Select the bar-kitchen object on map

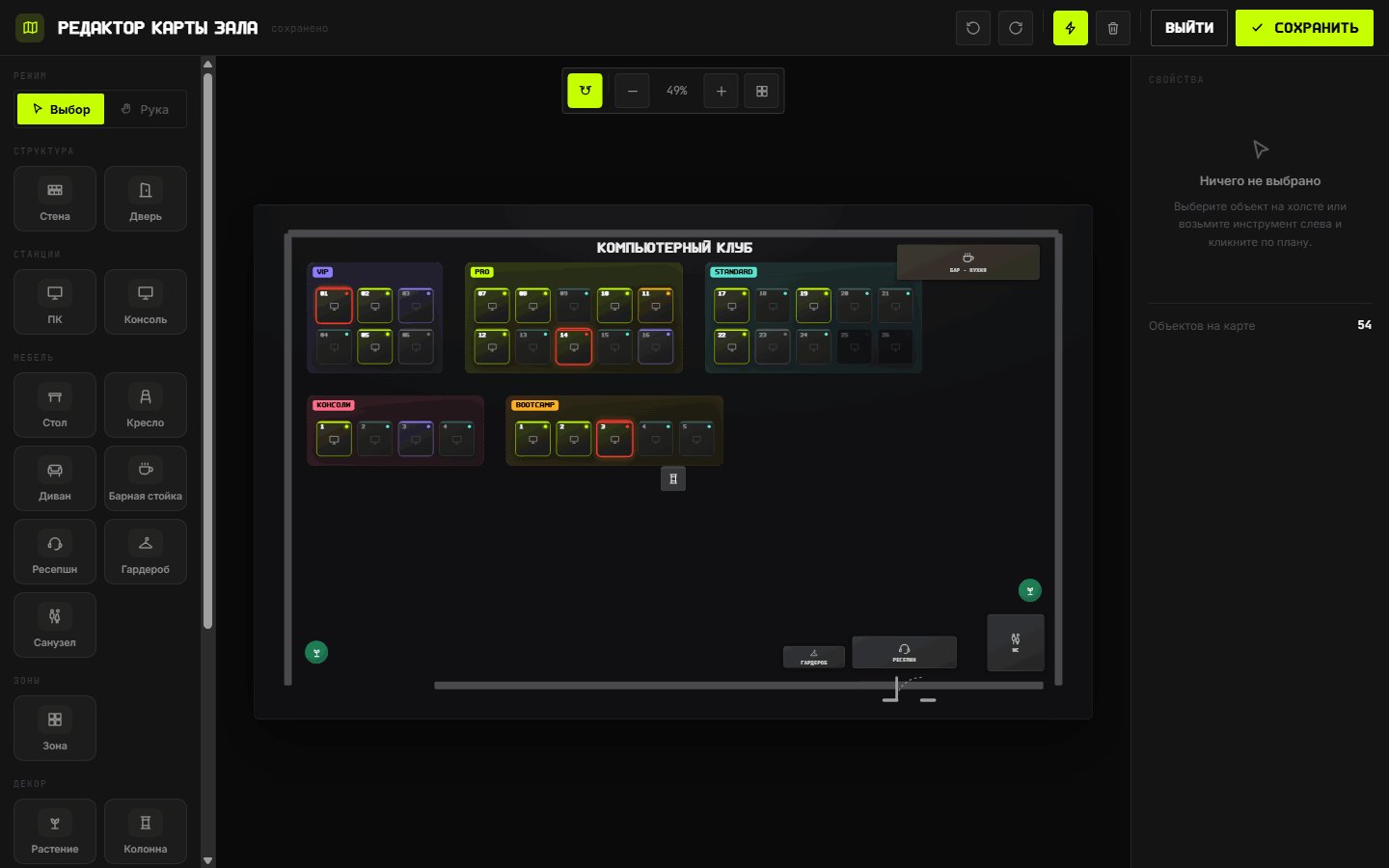point(968,262)
